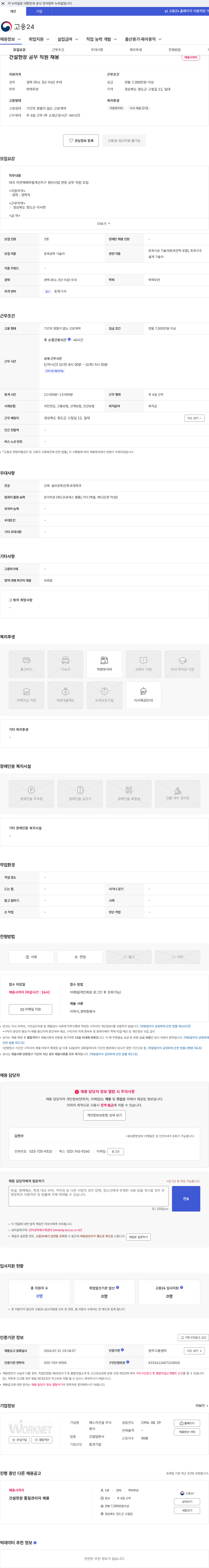This screenshot has width=209, height=1568.
Task: Click the 장애인용 승강기 facility icon
Action: (80, 794)
